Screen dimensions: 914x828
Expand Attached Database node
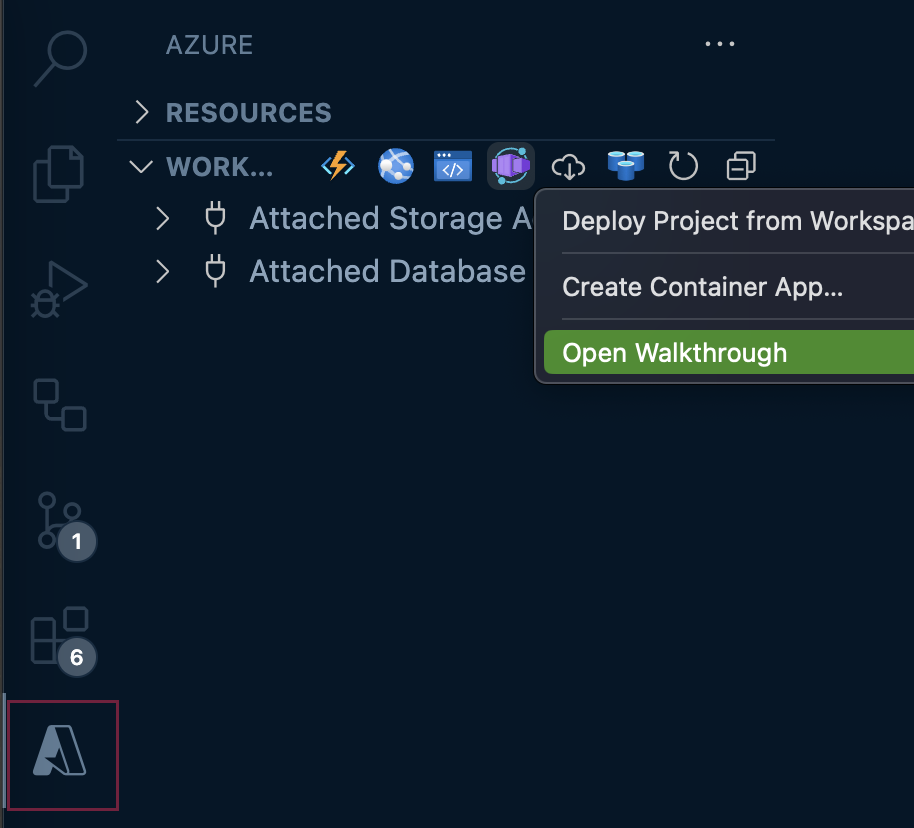click(x=163, y=272)
